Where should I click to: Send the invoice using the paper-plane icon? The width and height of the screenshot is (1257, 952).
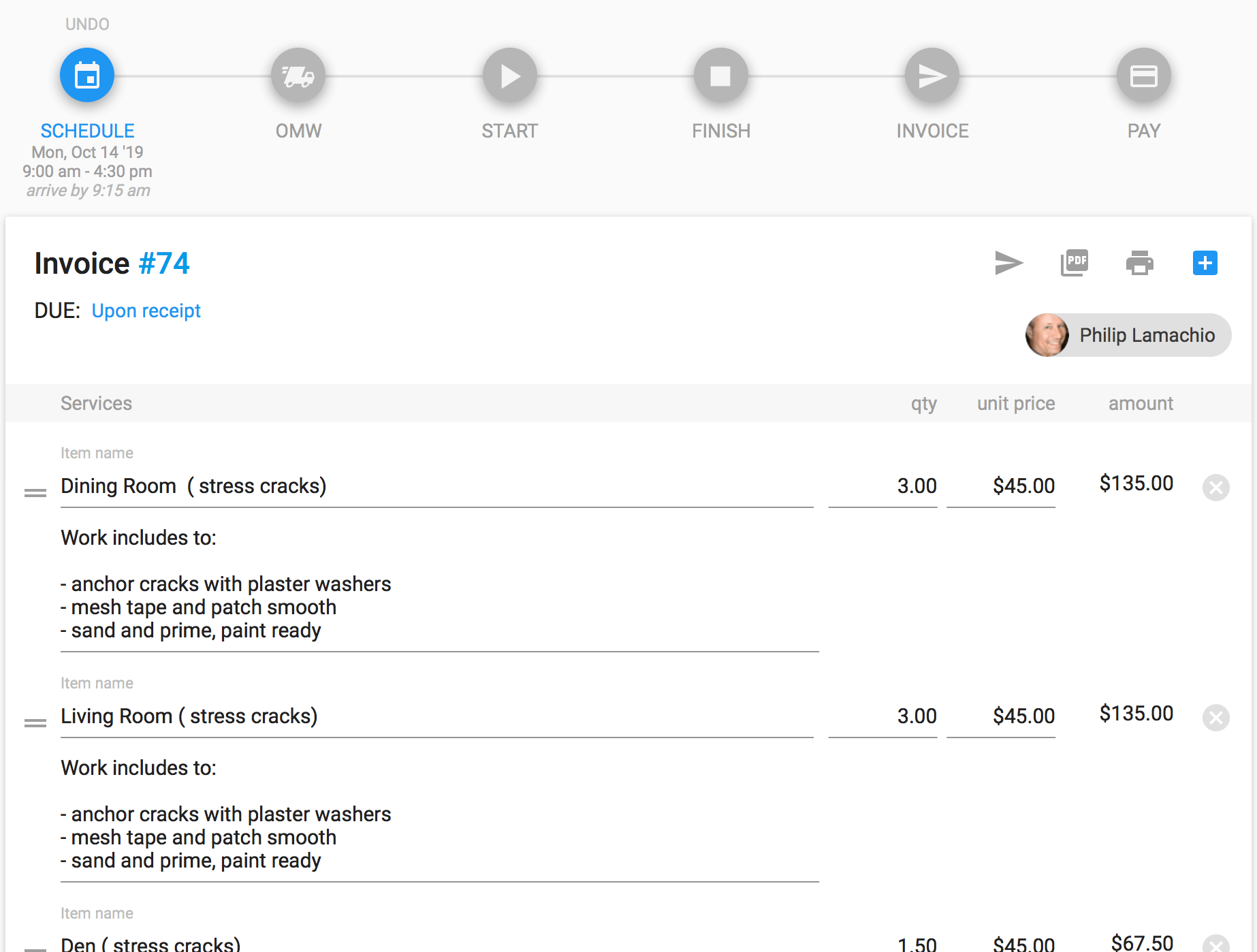pyautogui.click(x=1008, y=263)
